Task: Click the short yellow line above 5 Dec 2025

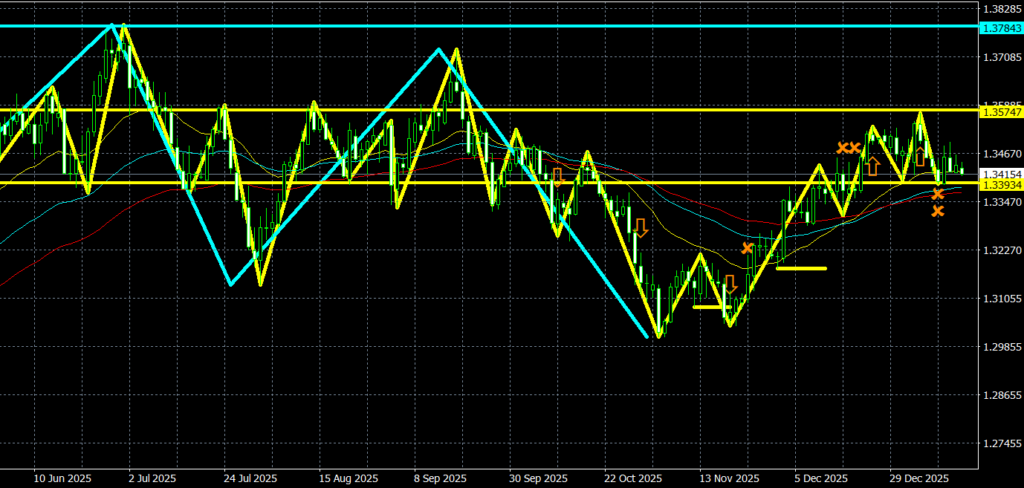Action: click(x=801, y=268)
